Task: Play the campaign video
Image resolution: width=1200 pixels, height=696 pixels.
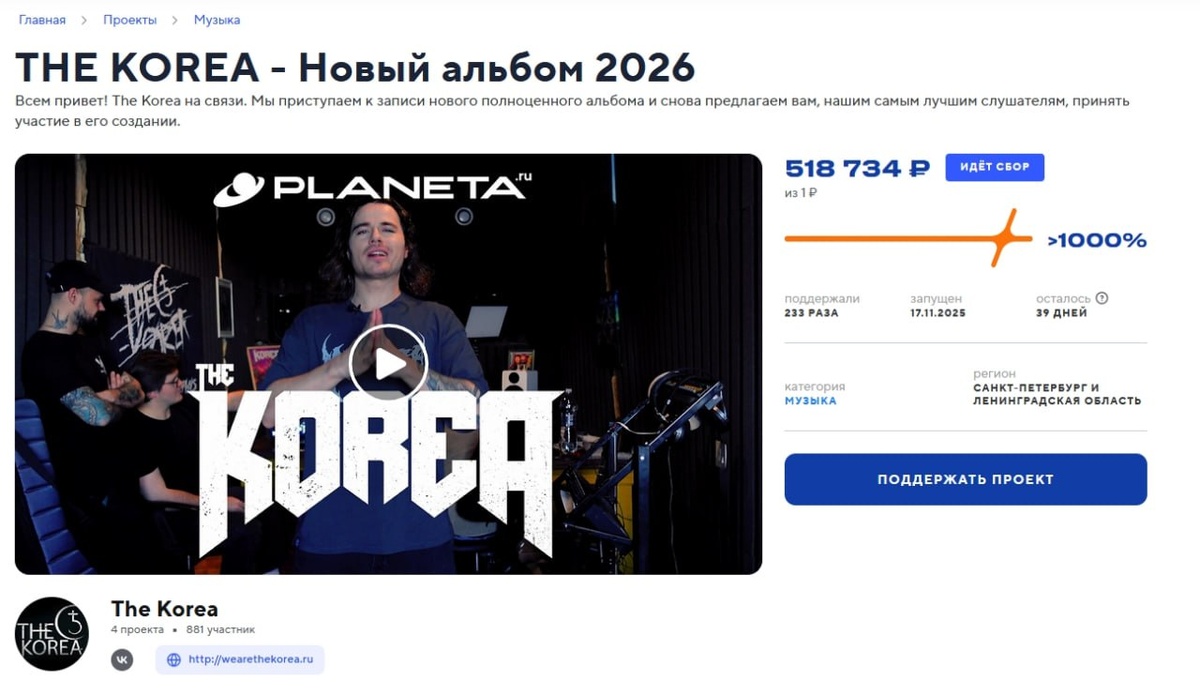Action: pyautogui.click(x=388, y=363)
